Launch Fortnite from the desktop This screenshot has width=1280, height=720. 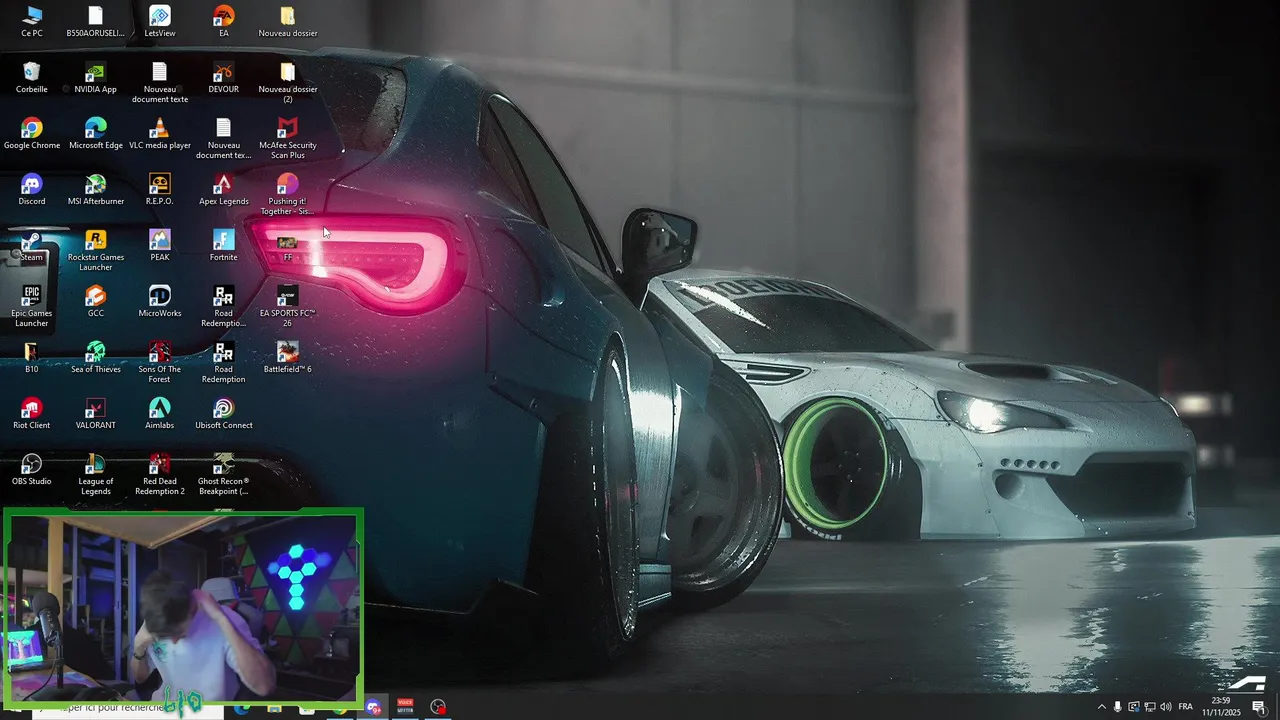[x=224, y=246]
